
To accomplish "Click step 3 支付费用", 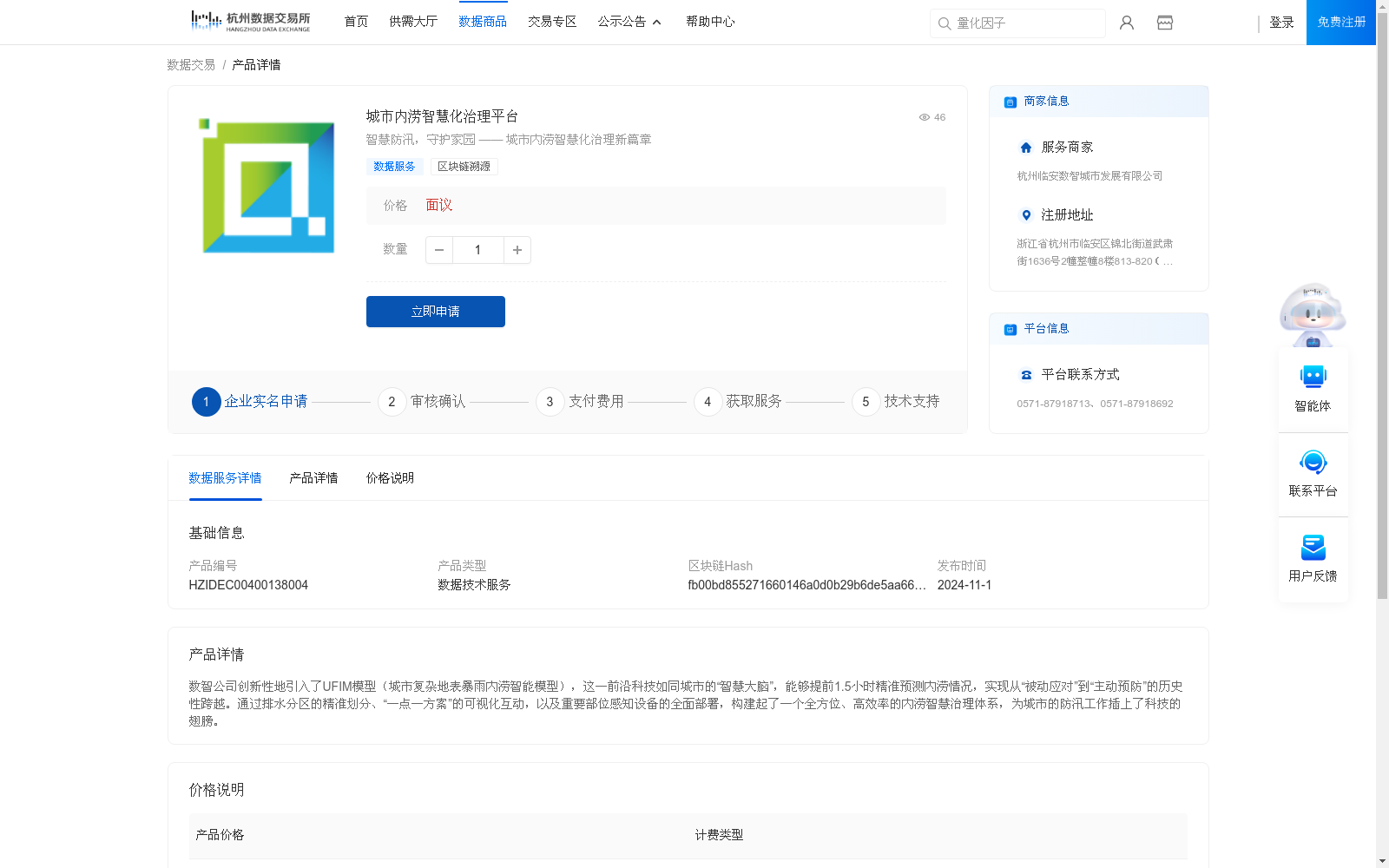I will pyautogui.click(x=580, y=402).
